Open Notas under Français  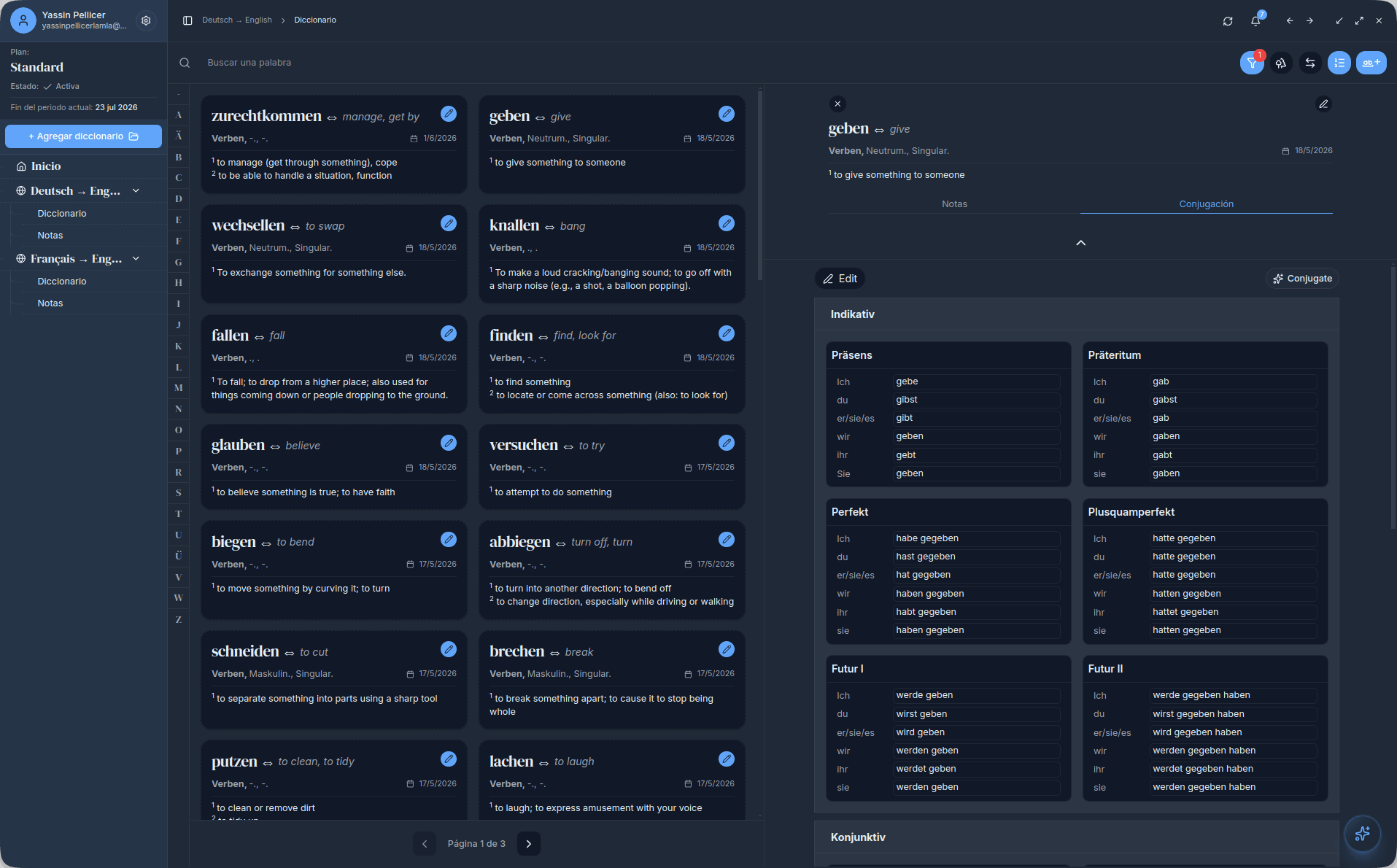point(50,303)
